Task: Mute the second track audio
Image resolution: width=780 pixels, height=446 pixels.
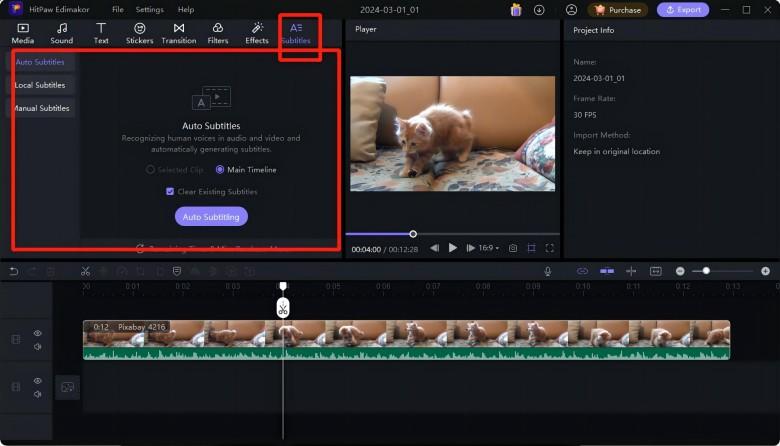Action: point(38,394)
